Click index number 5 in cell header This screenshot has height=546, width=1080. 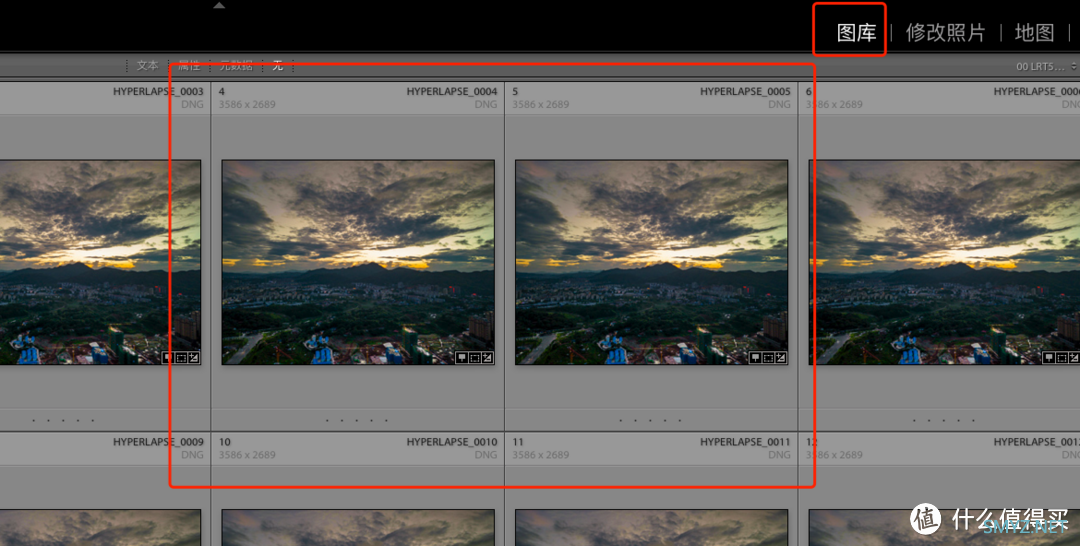click(515, 92)
